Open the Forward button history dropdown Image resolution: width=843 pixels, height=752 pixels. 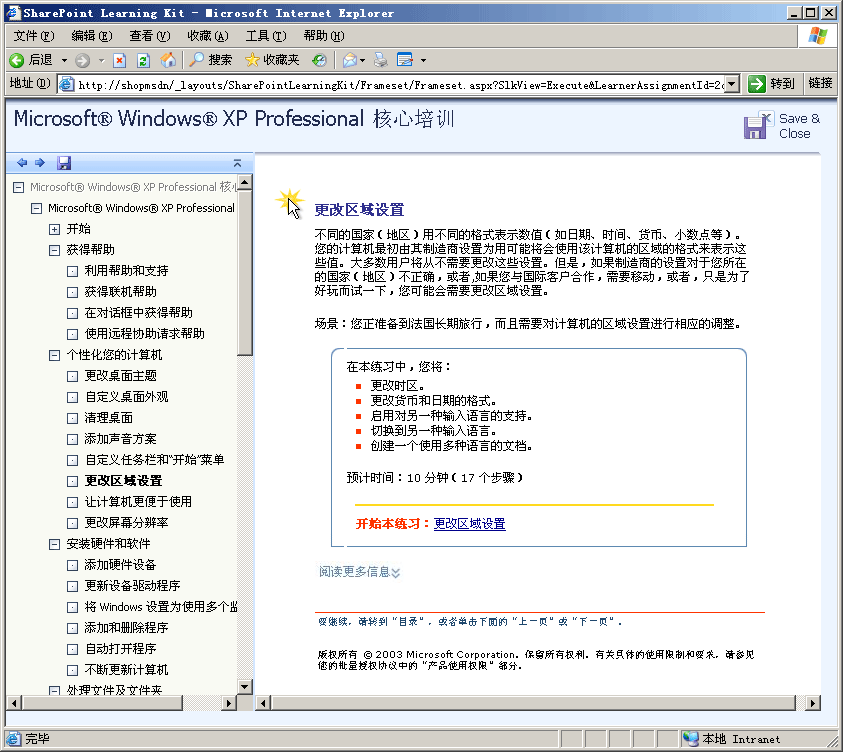pyautogui.click(x=101, y=60)
